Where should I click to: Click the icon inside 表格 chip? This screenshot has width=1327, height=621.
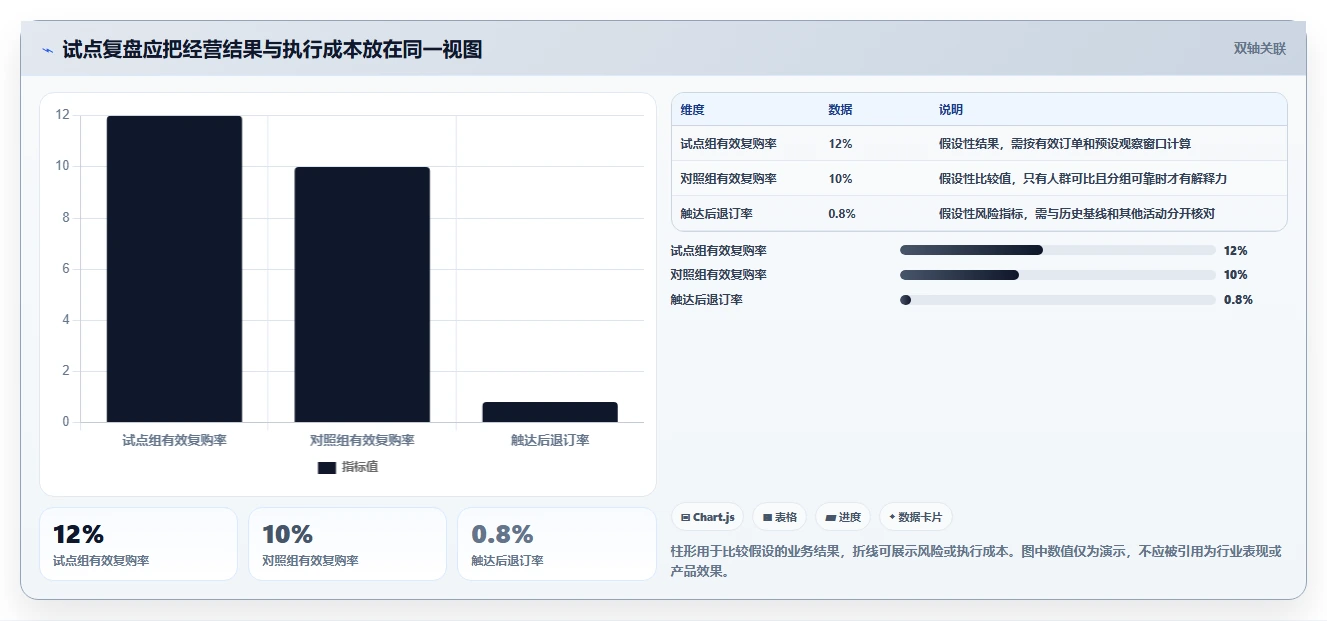click(767, 518)
